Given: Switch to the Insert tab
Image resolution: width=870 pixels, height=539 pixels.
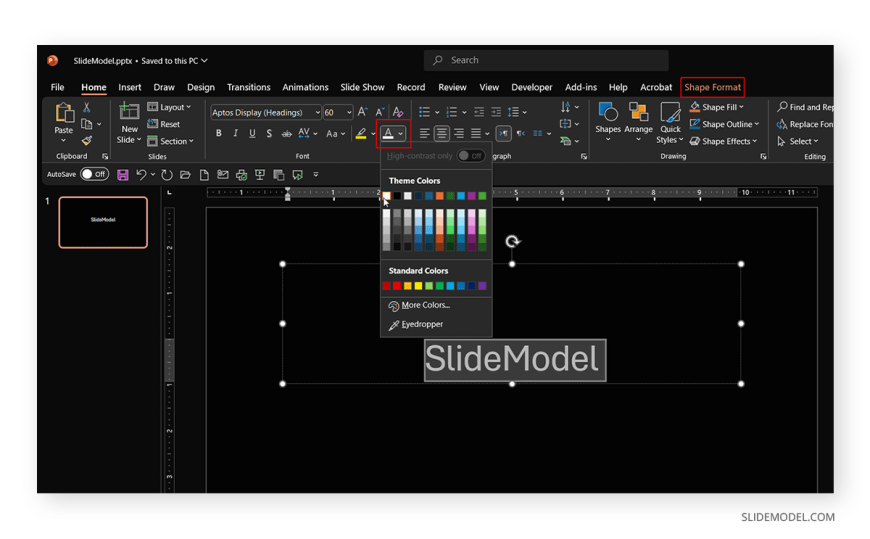Looking at the screenshot, I should [129, 87].
